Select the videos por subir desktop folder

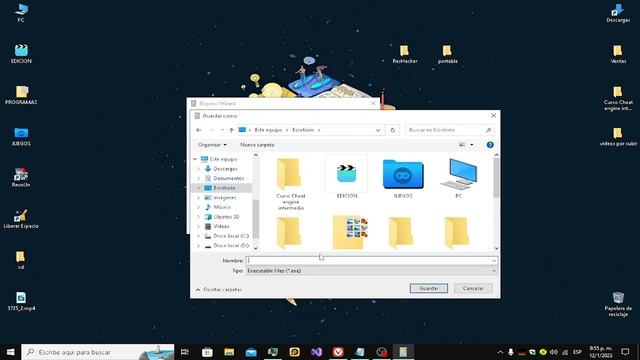618,136
